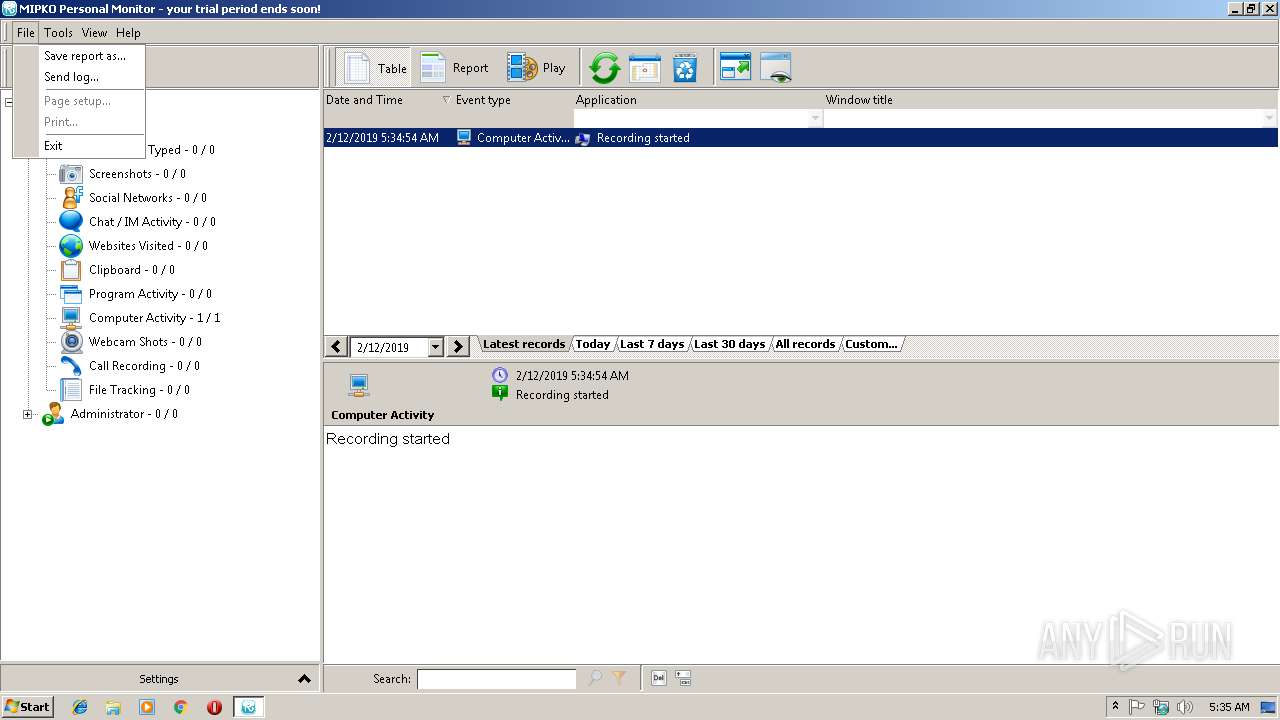Click the network tray icon

[x=1161, y=707]
